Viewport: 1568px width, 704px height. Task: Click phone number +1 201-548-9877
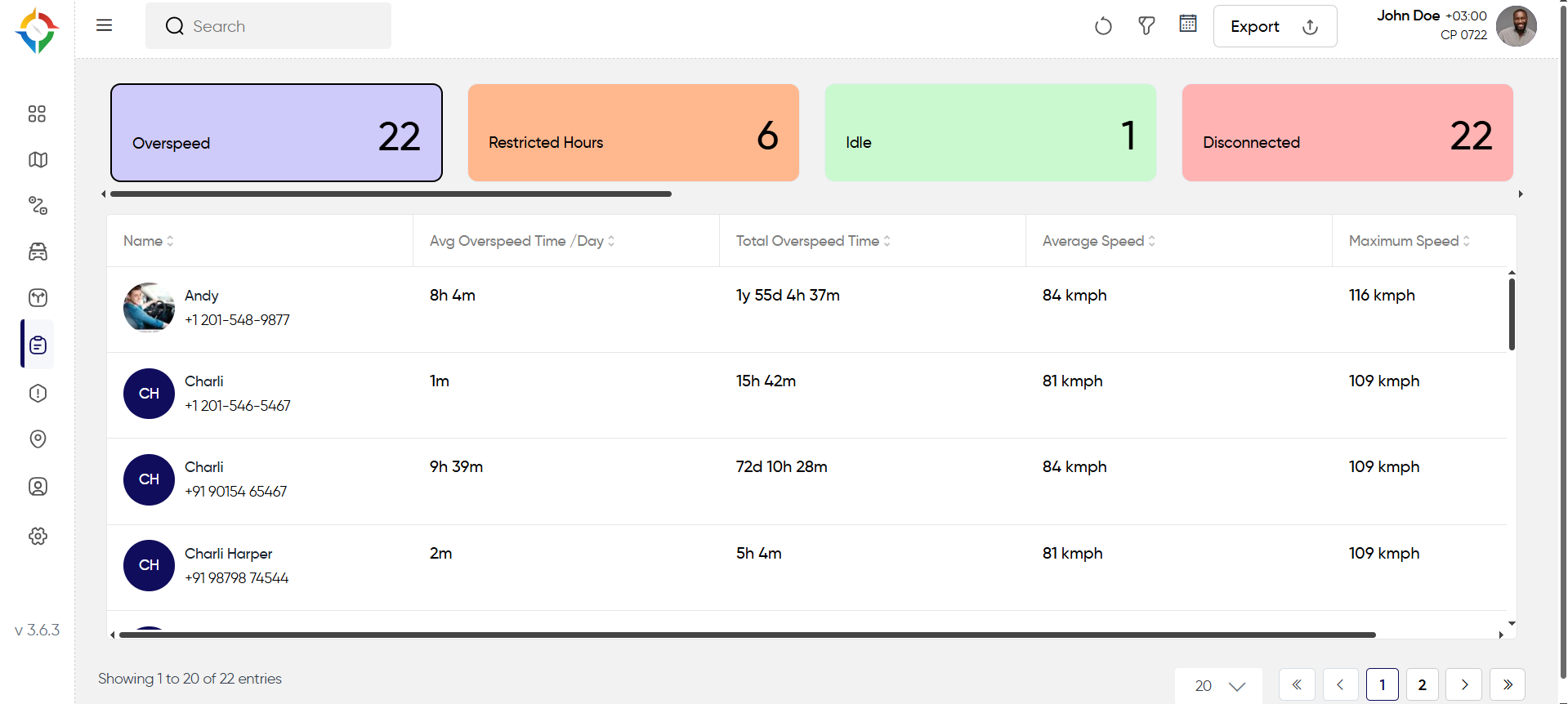click(237, 320)
